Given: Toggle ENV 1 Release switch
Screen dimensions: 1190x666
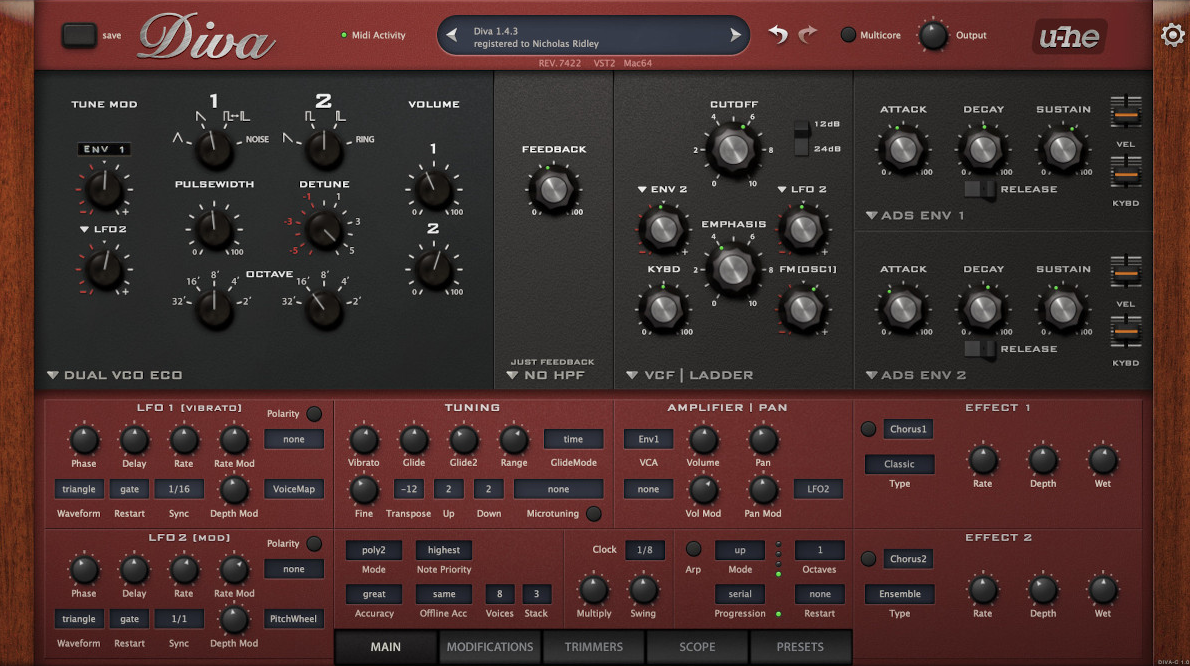Looking at the screenshot, I should pos(980,189).
